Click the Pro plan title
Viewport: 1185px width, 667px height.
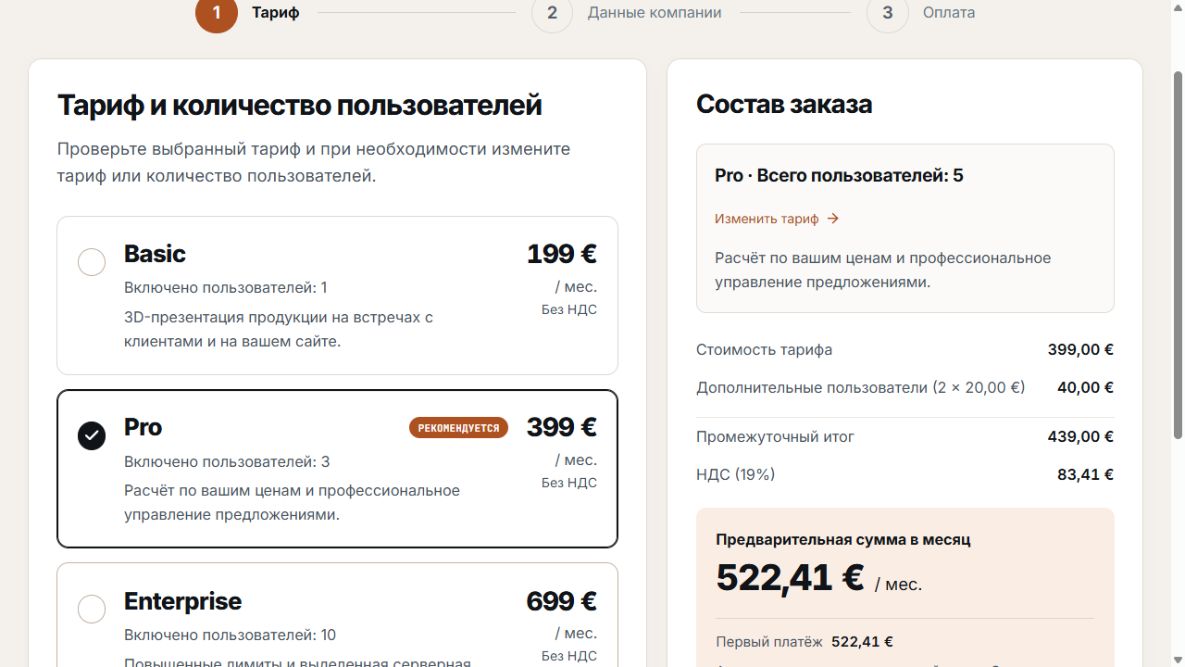tap(143, 427)
